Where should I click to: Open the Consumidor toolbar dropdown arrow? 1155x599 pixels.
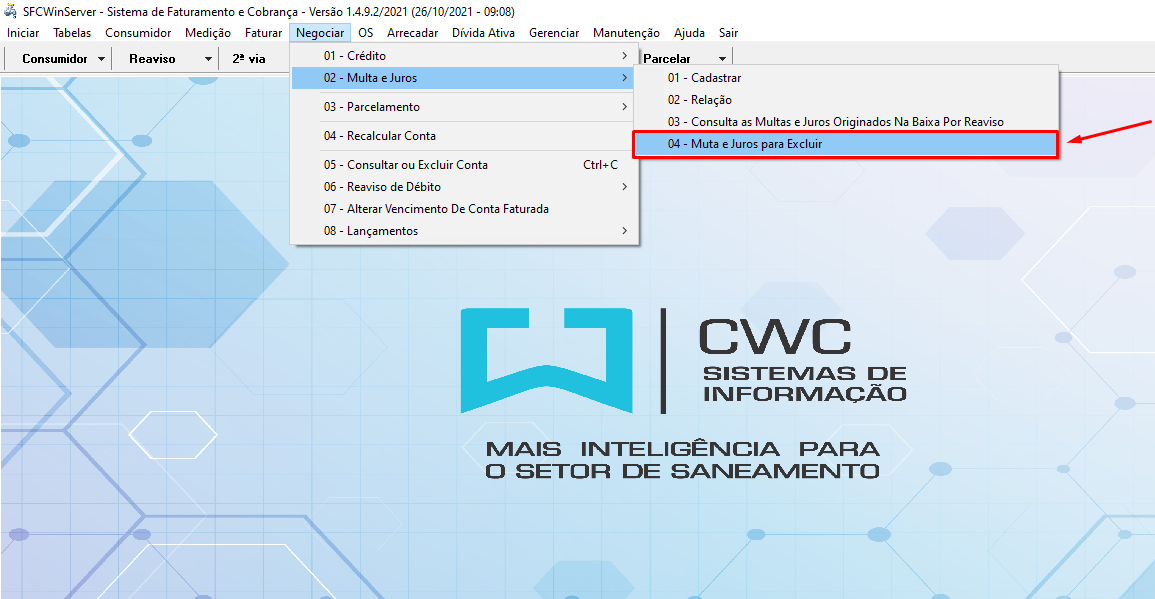tap(101, 59)
